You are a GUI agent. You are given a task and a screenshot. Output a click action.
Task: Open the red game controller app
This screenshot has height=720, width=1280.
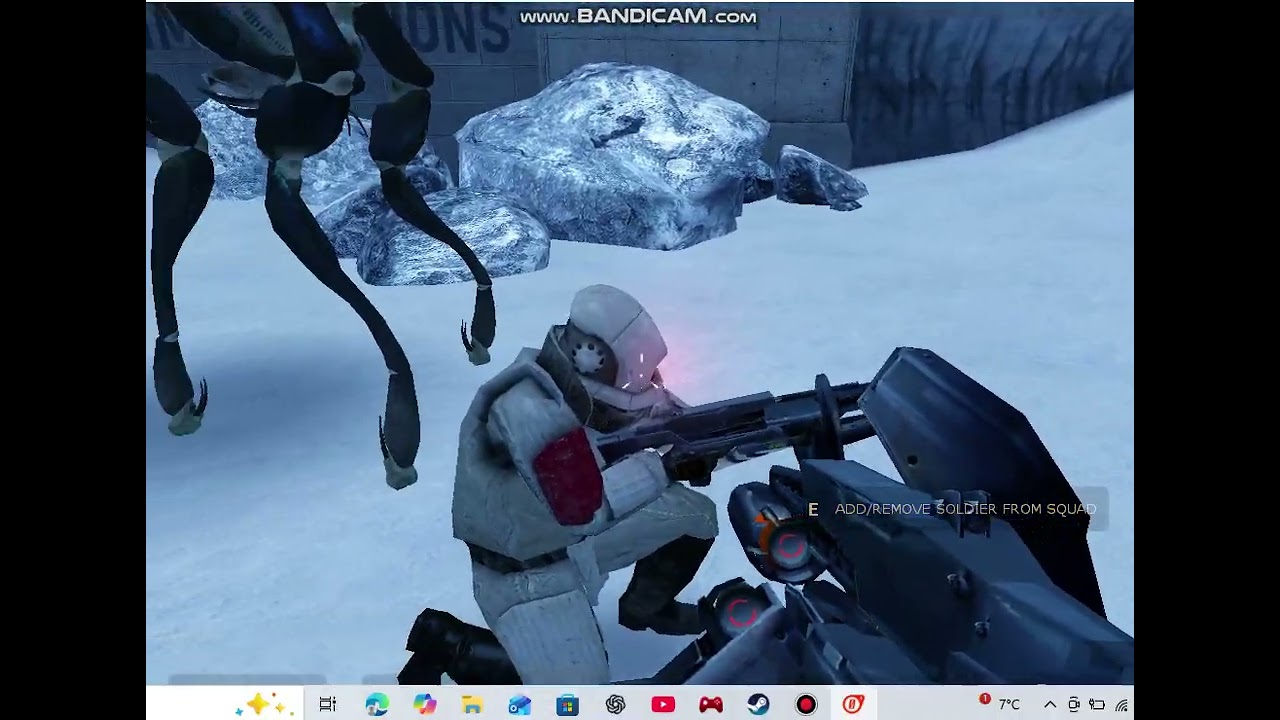711,704
